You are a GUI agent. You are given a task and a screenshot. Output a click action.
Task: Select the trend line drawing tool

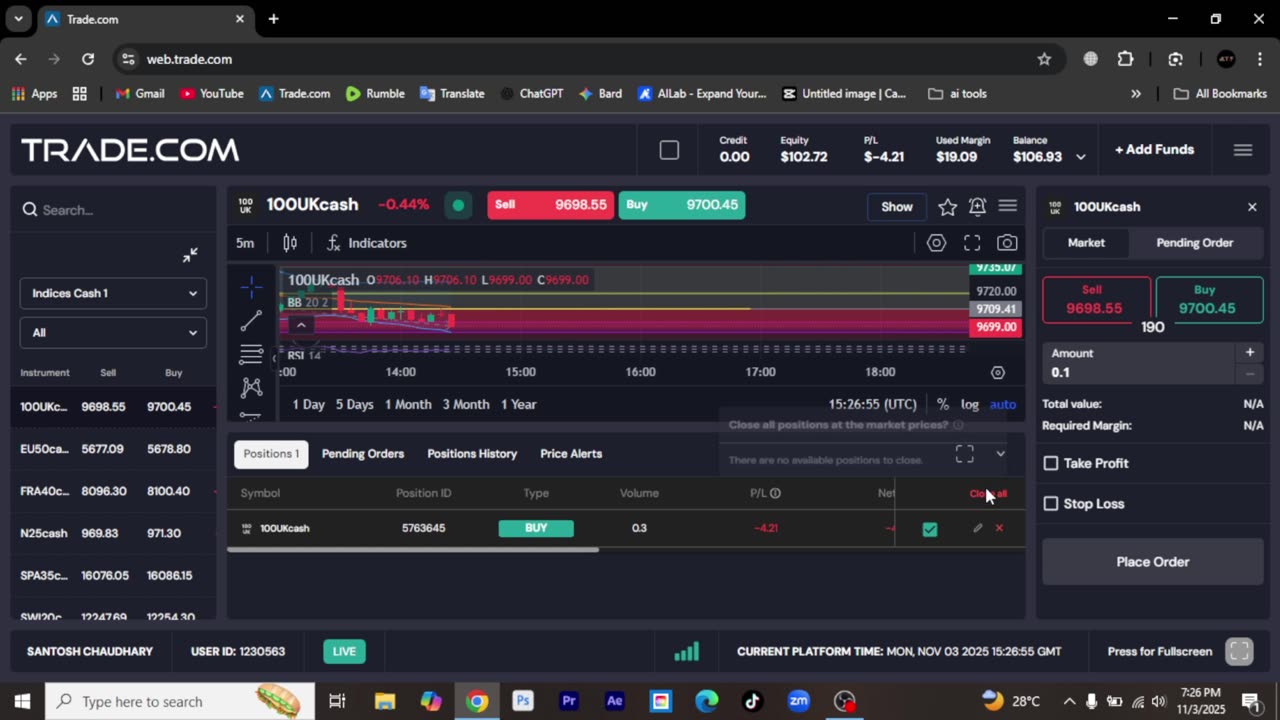251,321
